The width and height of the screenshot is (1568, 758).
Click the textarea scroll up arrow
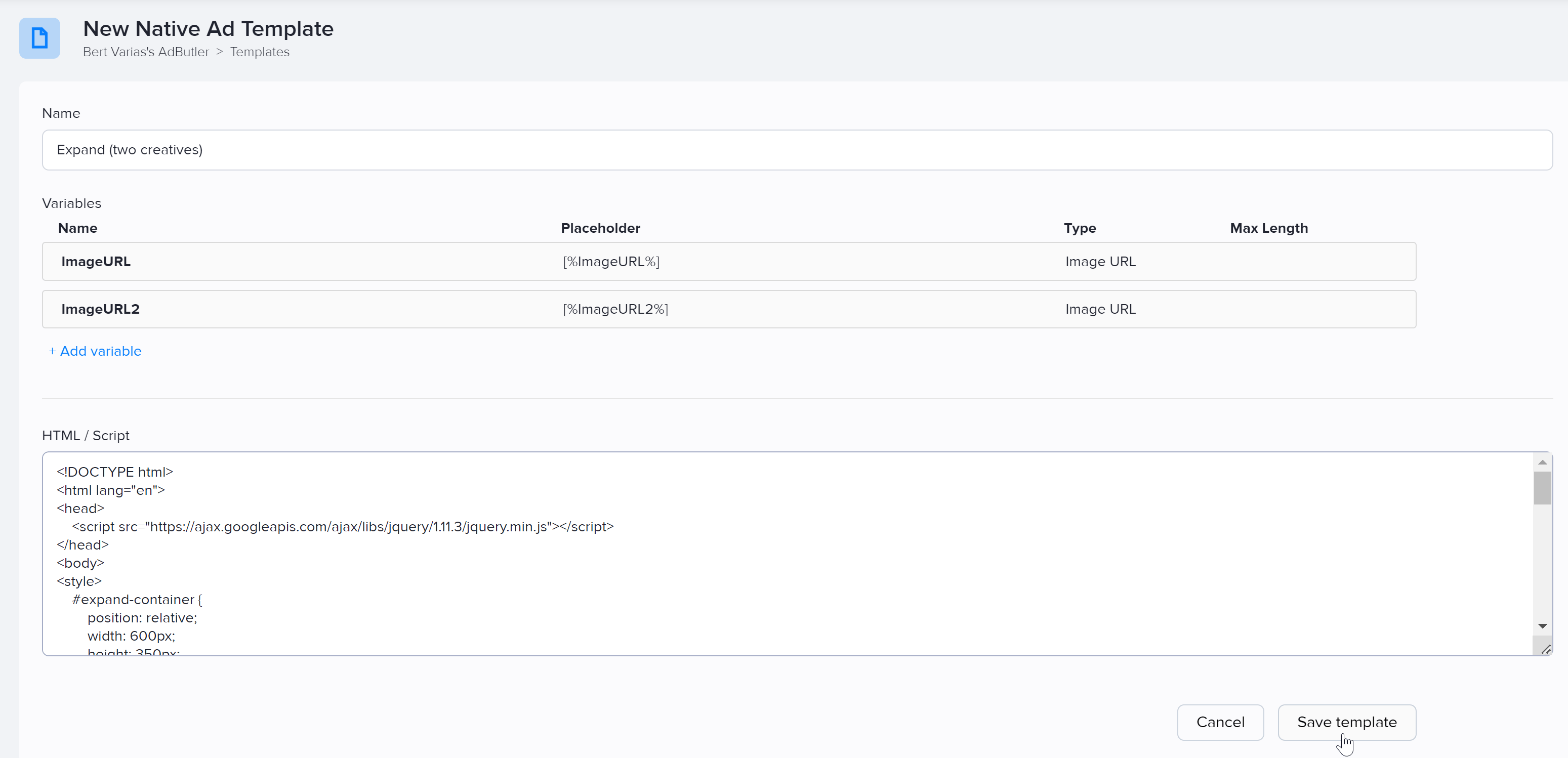1542,462
